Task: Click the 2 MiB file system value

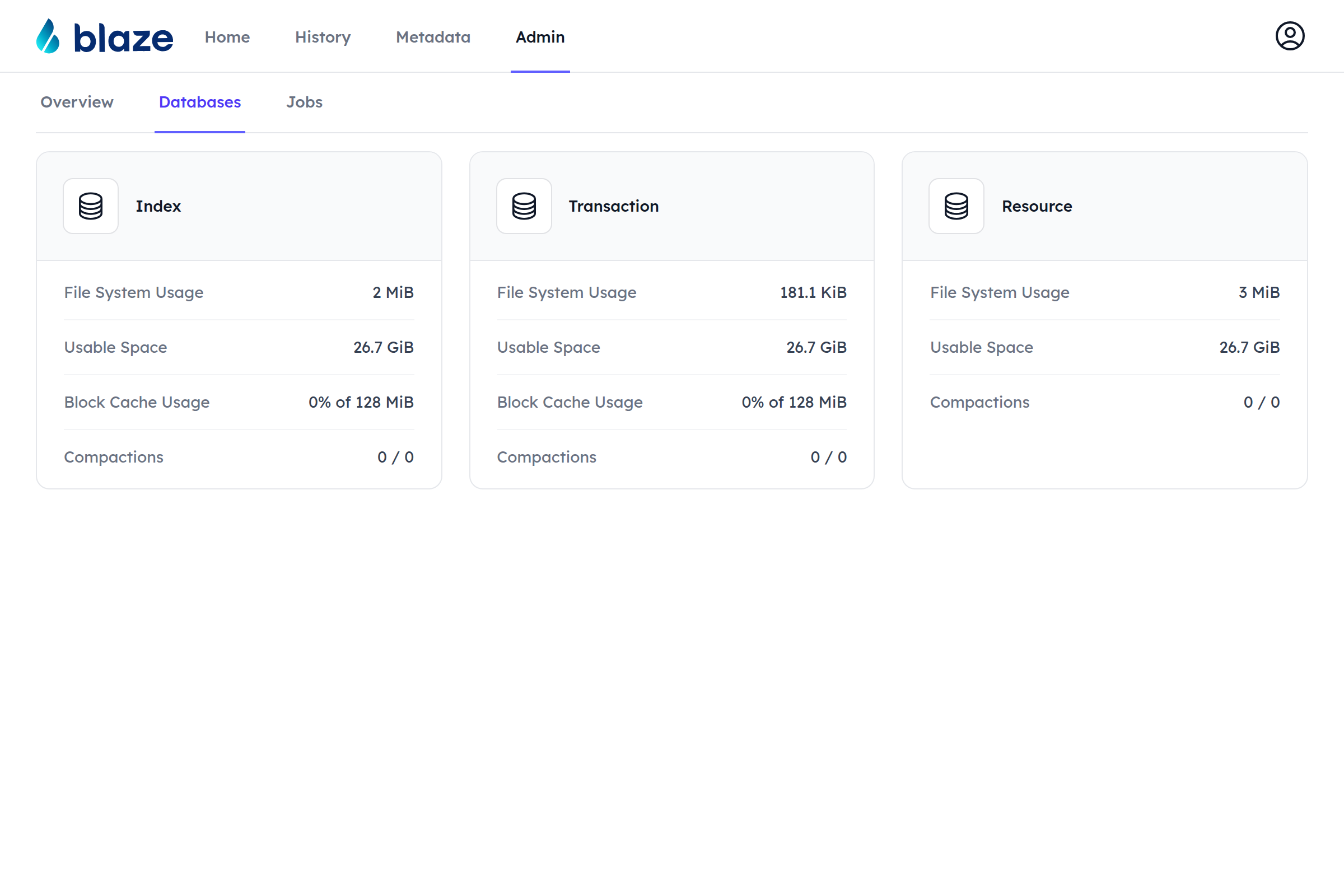Action: pyautogui.click(x=393, y=292)
